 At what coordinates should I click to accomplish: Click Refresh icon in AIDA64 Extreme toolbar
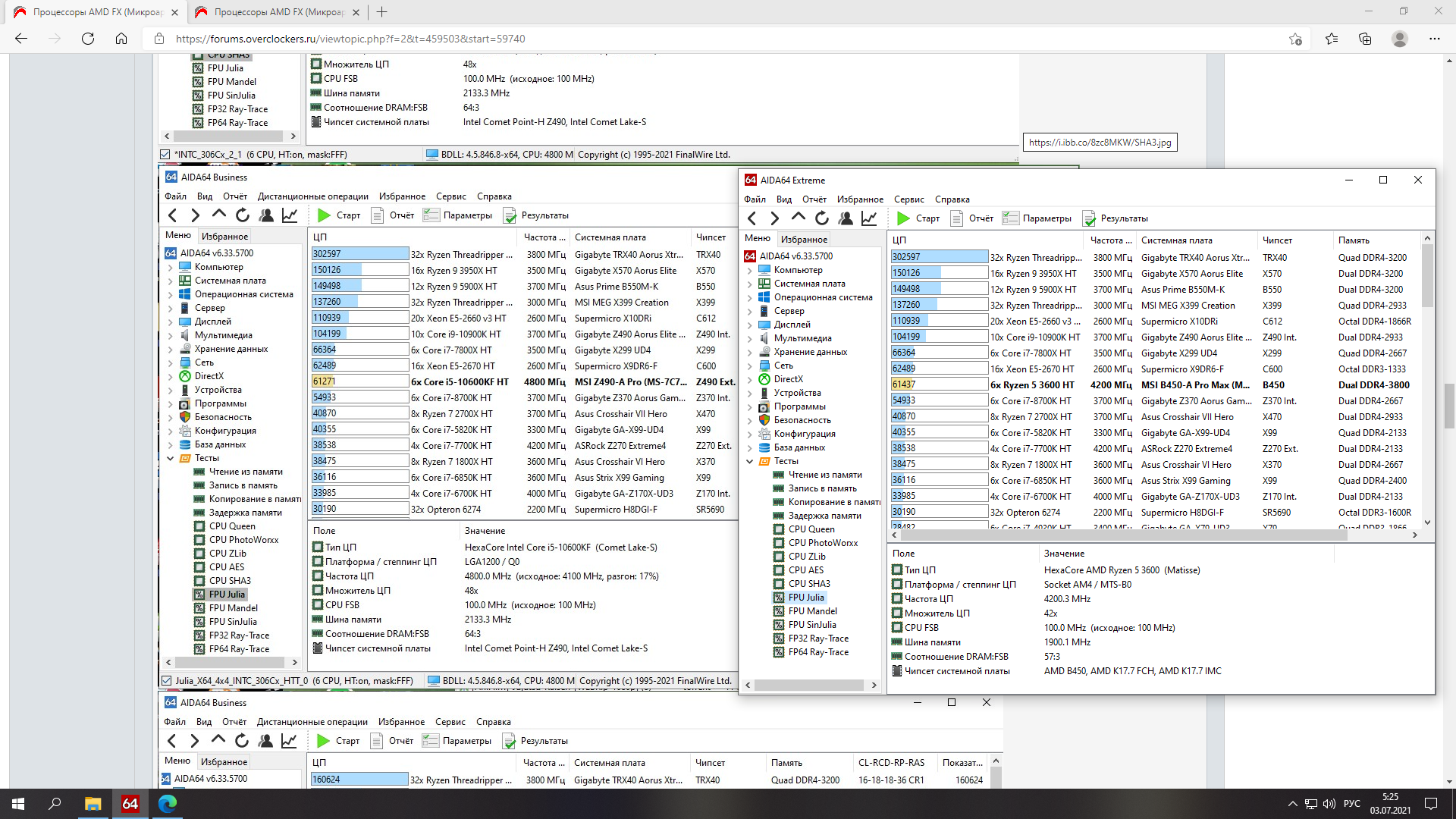822,218
